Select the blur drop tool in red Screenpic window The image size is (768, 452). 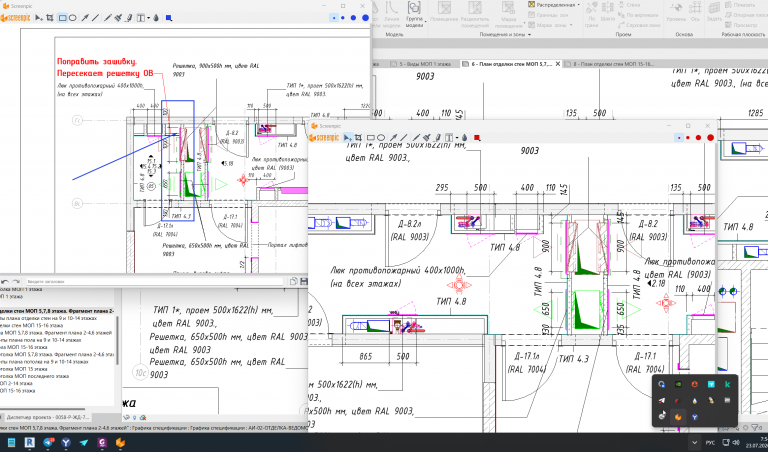[x=464, y=138]
